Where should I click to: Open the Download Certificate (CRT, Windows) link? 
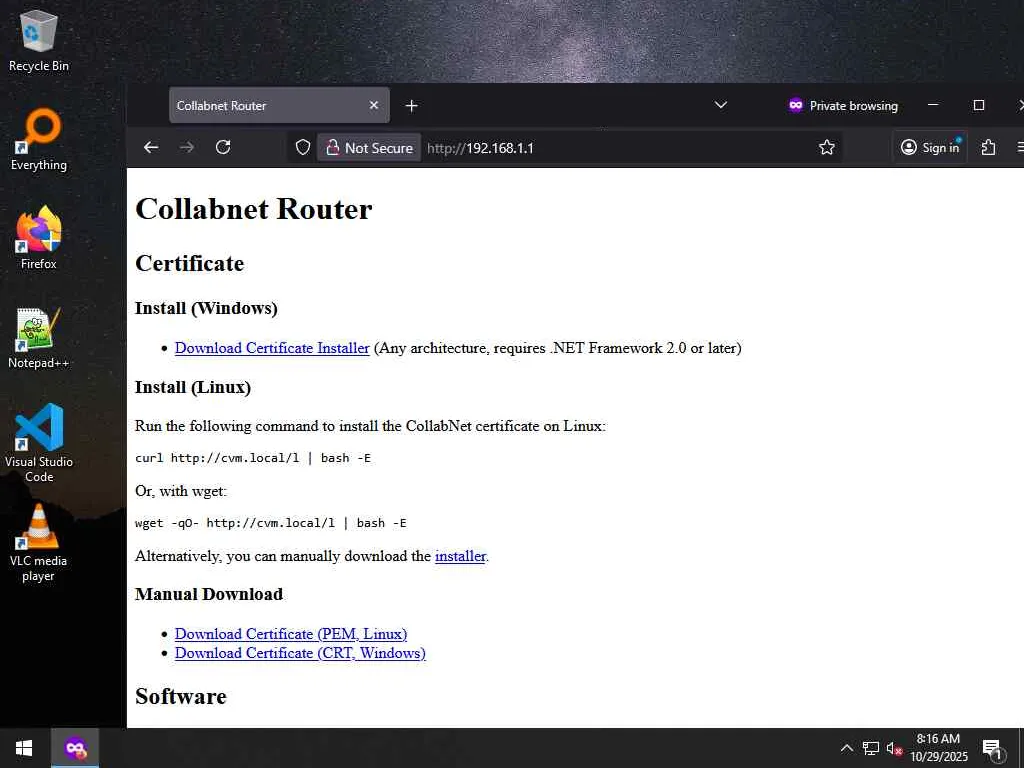pos(300,653)
